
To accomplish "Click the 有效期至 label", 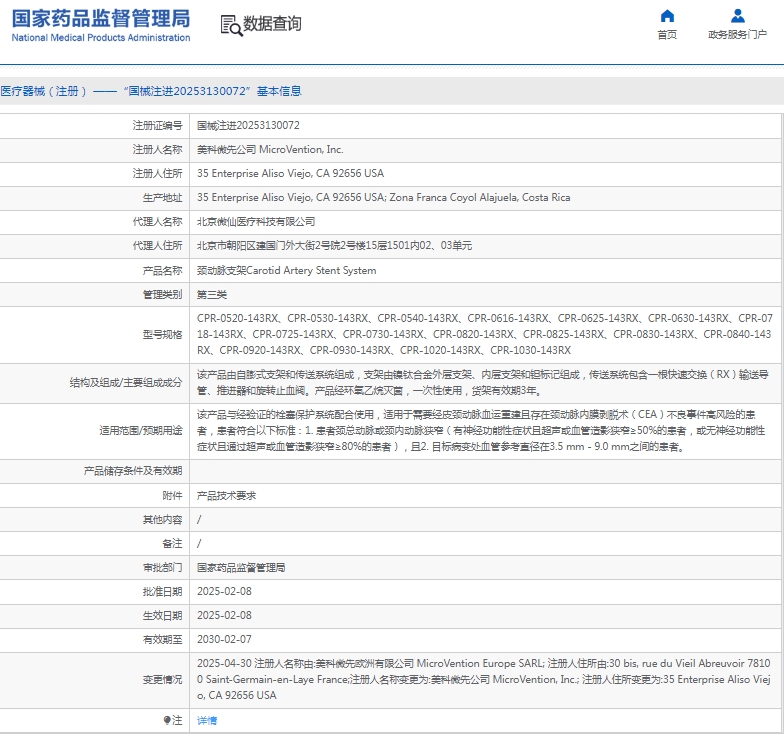I will [162, 640].
